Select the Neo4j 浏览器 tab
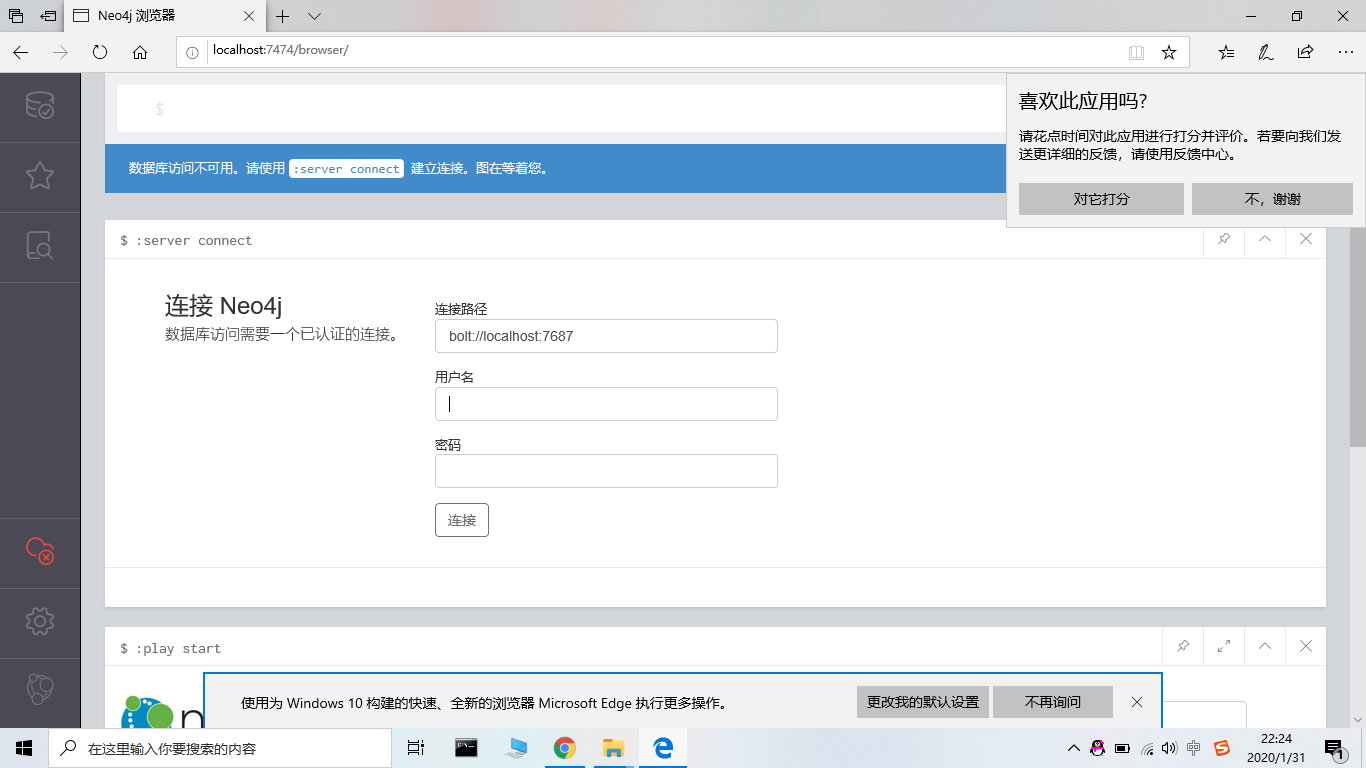Image resolution: width=1366 pixels, height=768 pixels. pyautogui.click(x=165, y=16)
